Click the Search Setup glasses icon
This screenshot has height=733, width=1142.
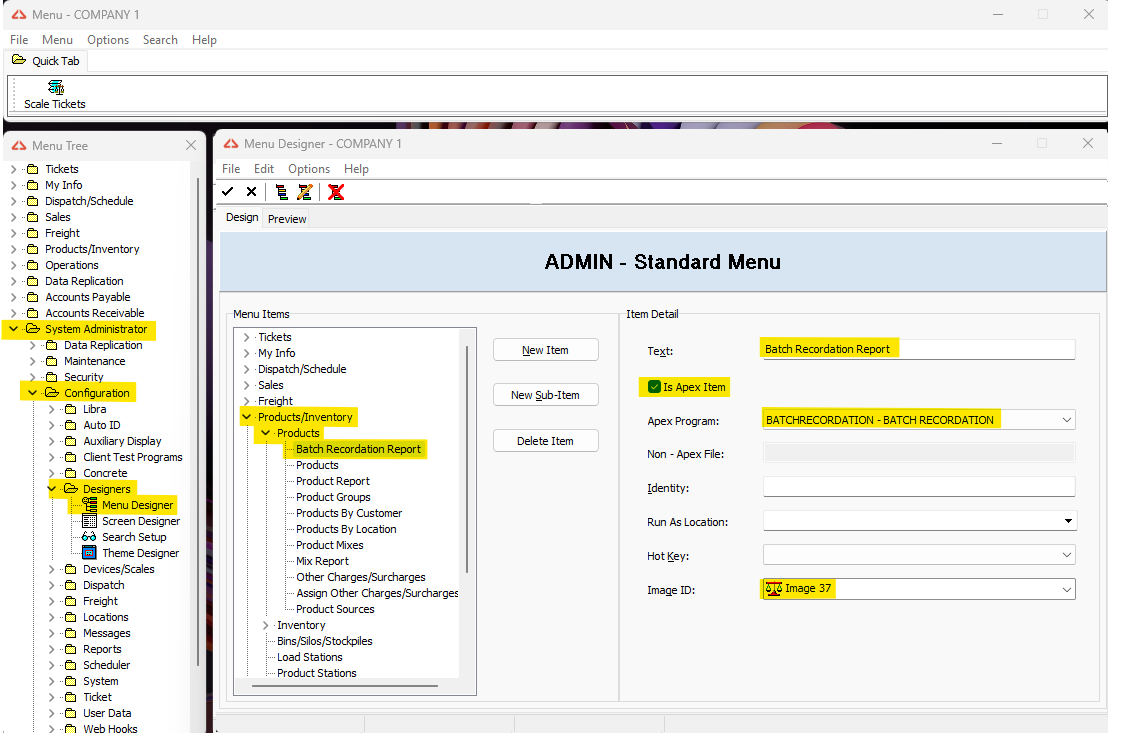(x=90, y=536)
